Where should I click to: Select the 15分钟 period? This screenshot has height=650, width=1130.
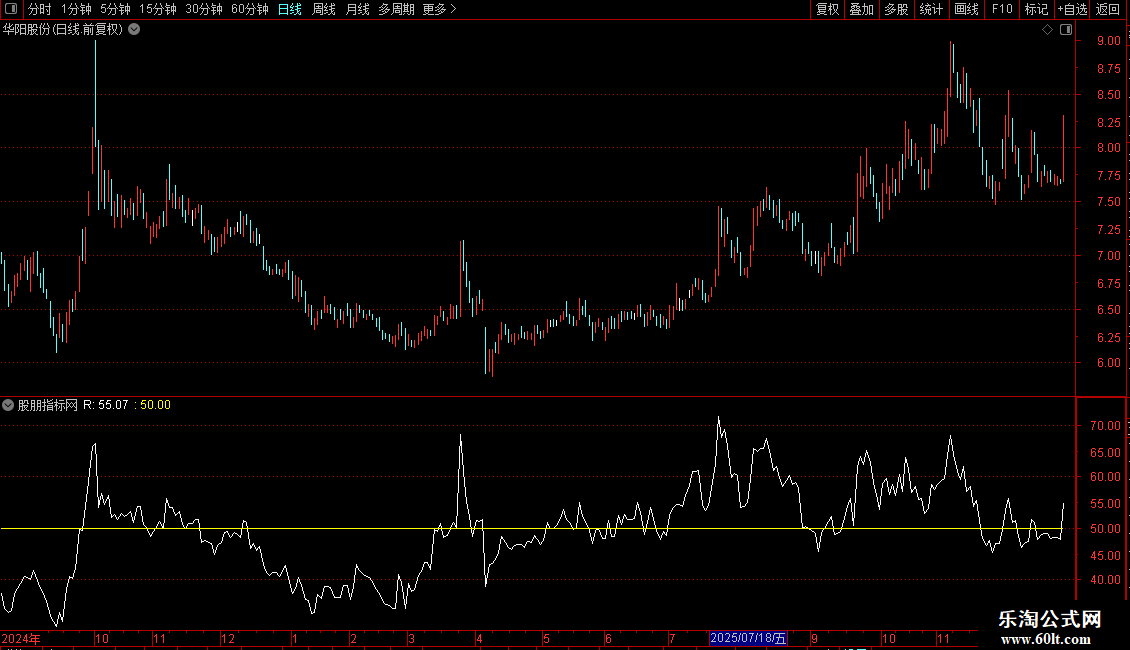click(x=158, y=9)
